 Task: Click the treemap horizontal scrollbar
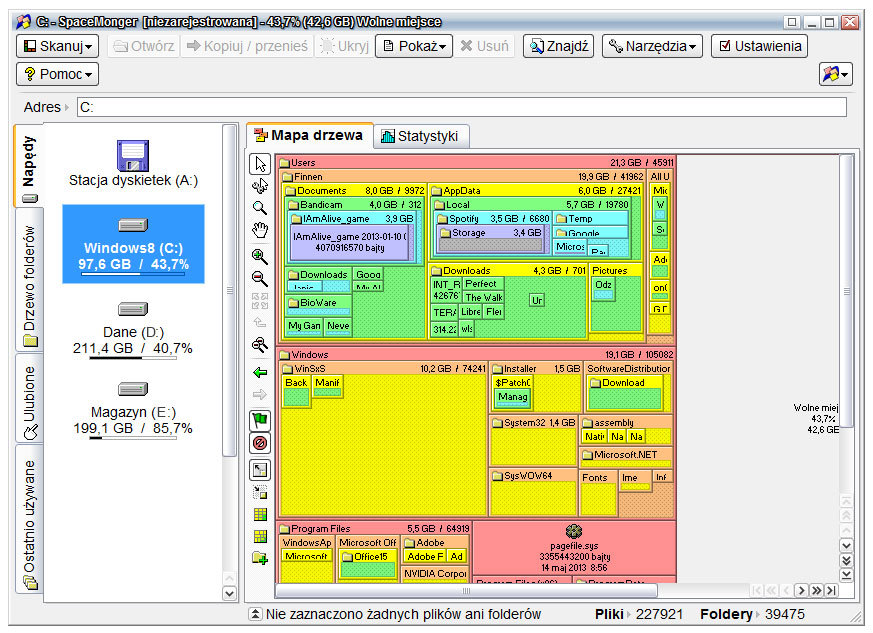466,591
